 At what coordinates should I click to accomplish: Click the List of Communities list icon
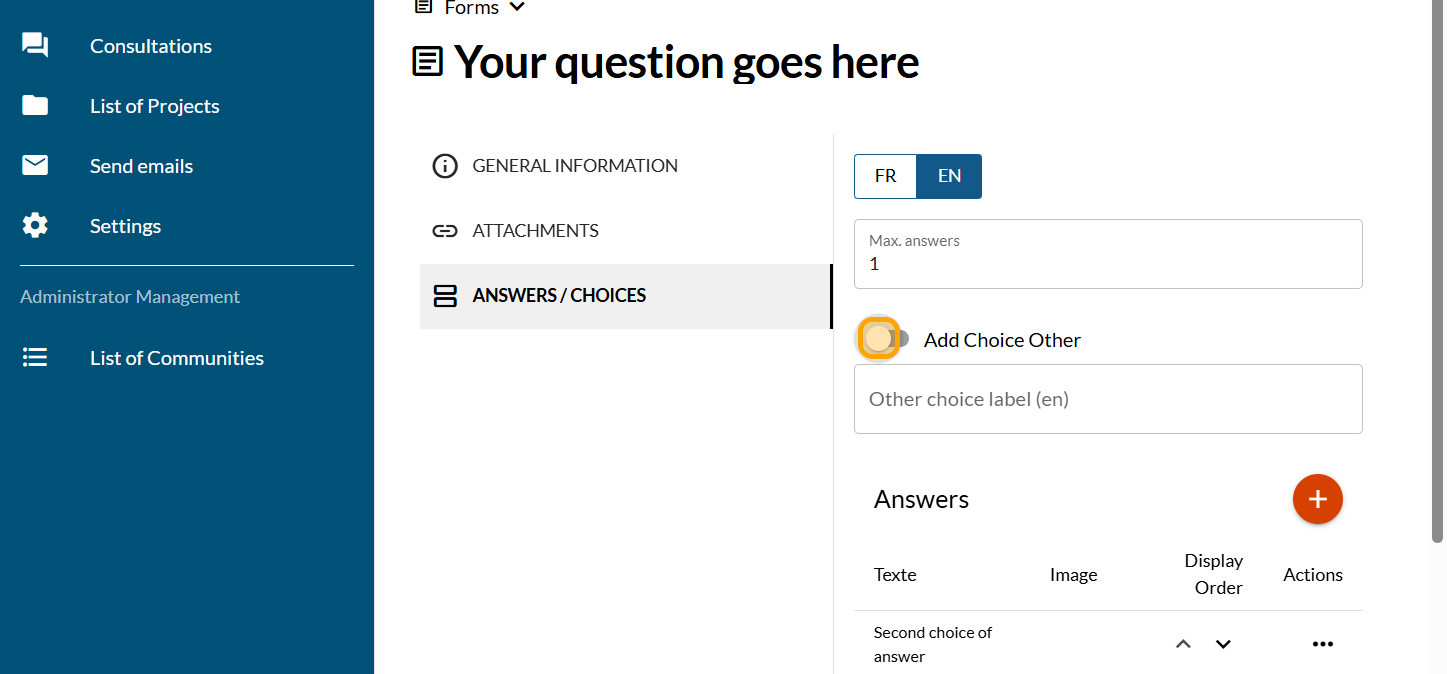[x=35, y=358]
